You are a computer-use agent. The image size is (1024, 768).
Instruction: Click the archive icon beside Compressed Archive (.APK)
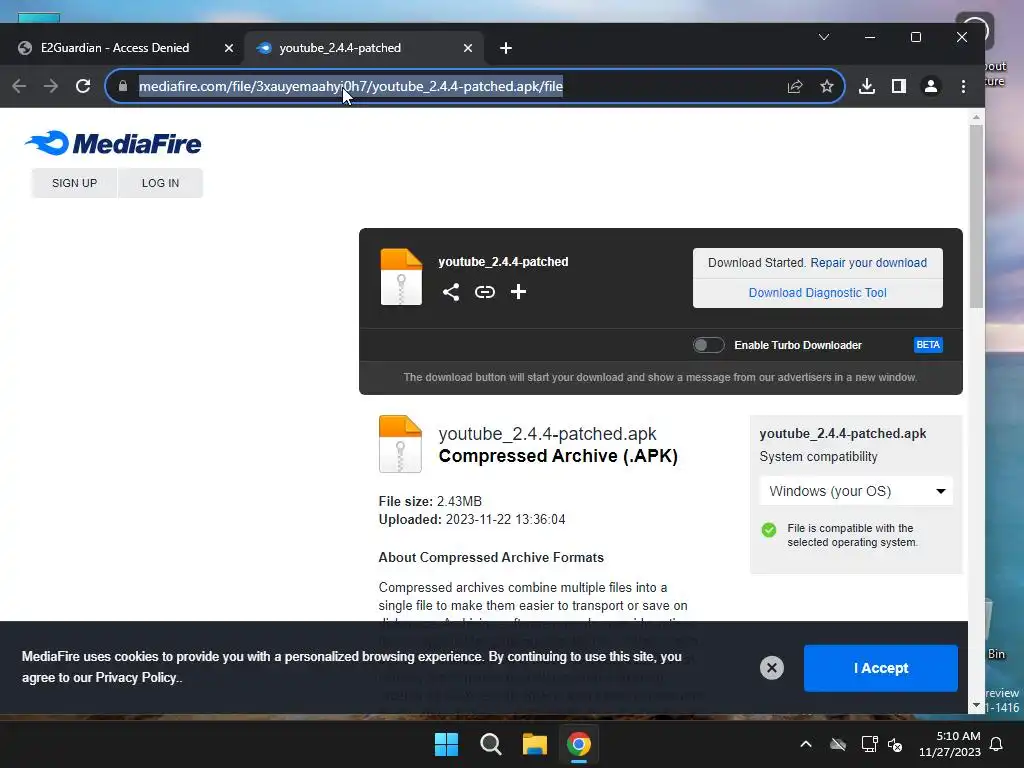(x=400, y=444)
